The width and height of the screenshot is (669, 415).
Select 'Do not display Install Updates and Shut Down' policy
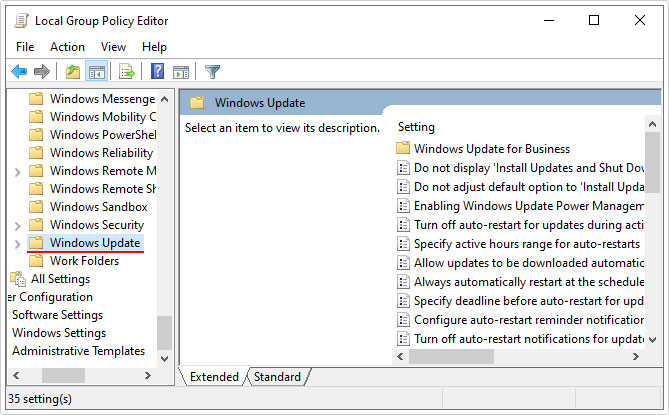[529, 168]
